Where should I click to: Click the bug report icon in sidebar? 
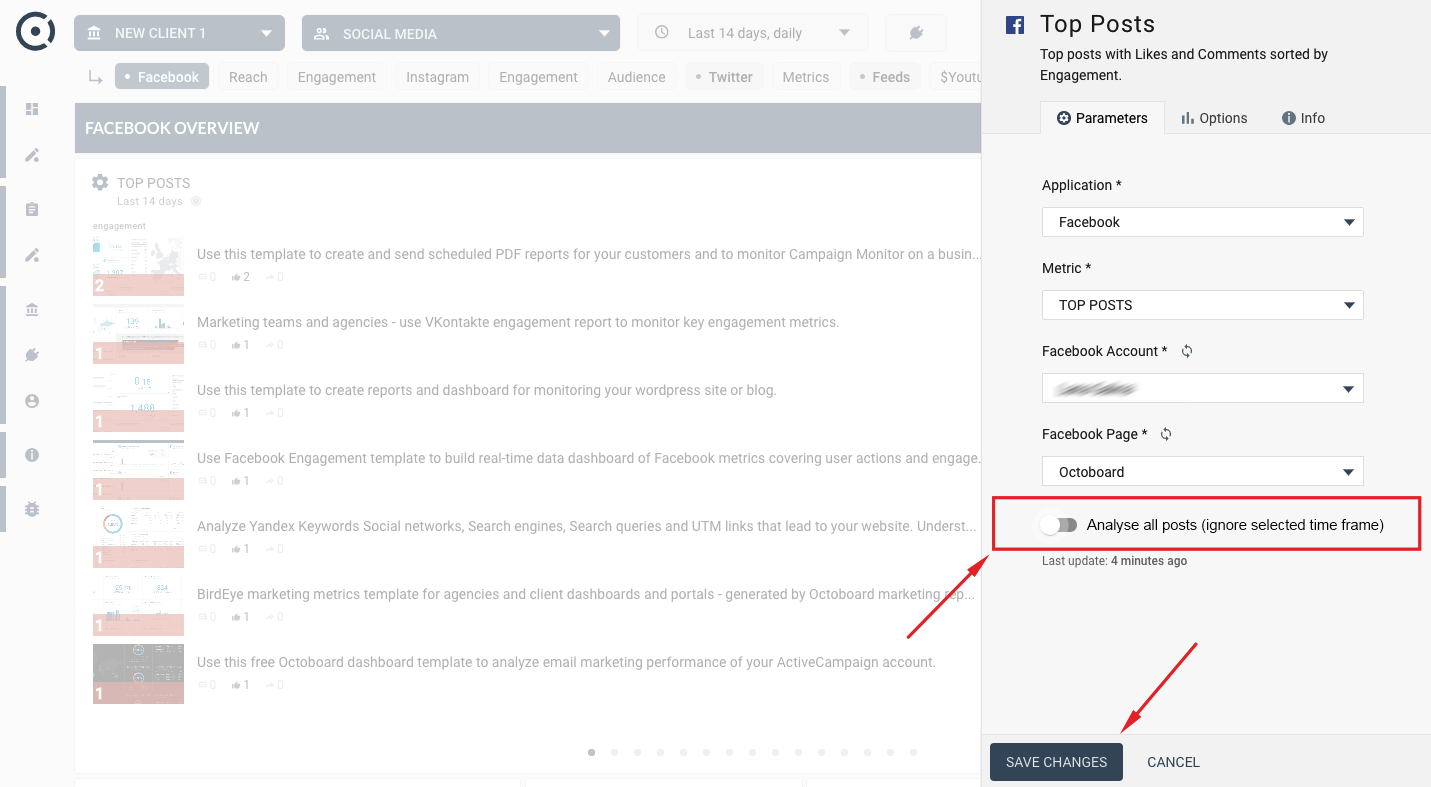point(32,509)
